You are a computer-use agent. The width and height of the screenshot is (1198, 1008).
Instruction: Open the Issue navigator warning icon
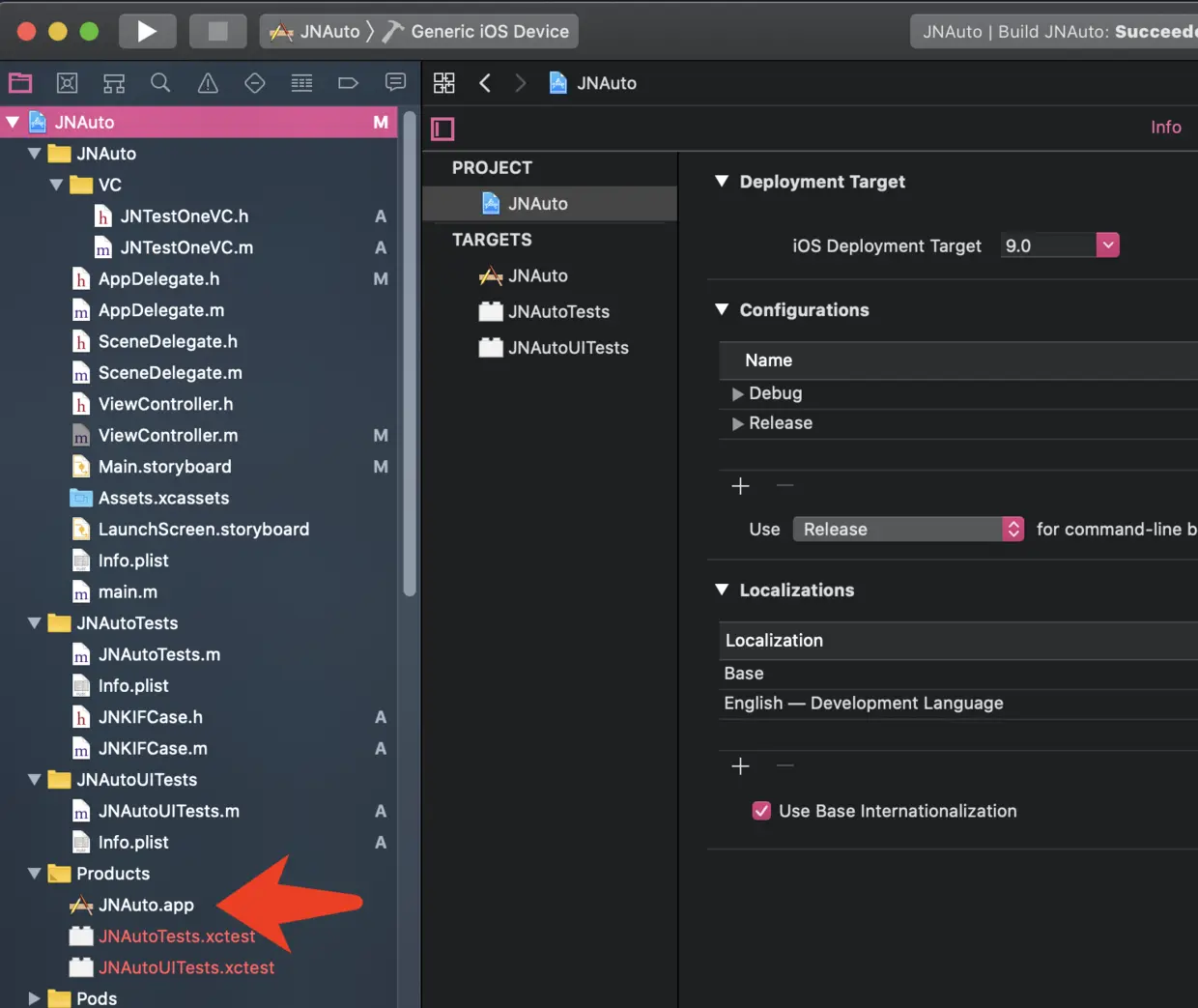(x=208, y=83)
